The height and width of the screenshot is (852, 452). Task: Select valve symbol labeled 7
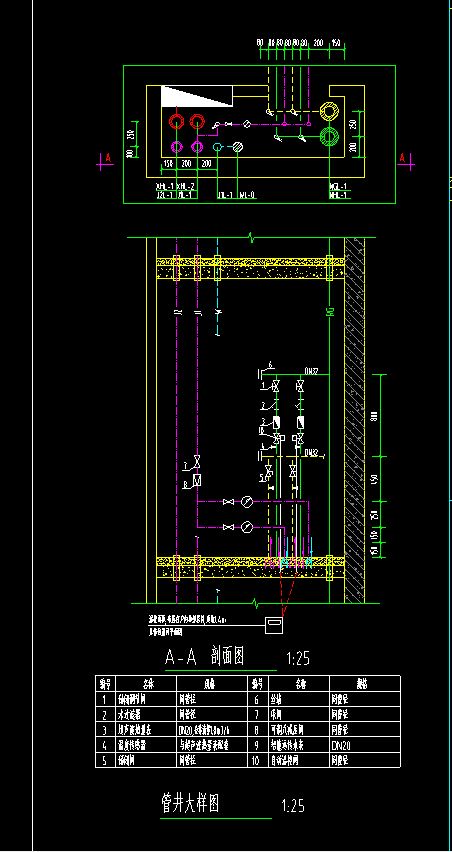[x=197, y=461]
